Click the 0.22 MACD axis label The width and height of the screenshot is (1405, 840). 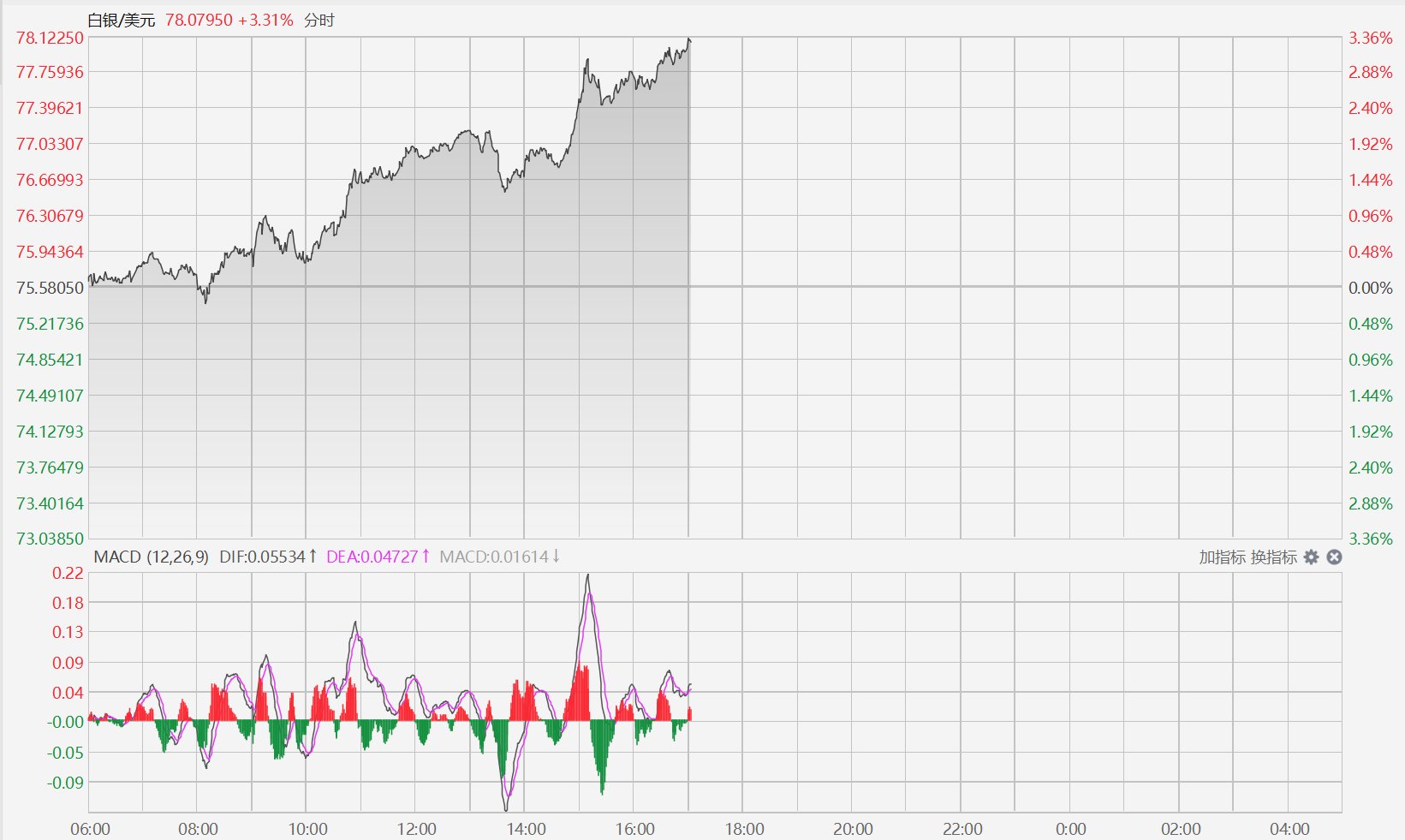(x=68, y=573)
